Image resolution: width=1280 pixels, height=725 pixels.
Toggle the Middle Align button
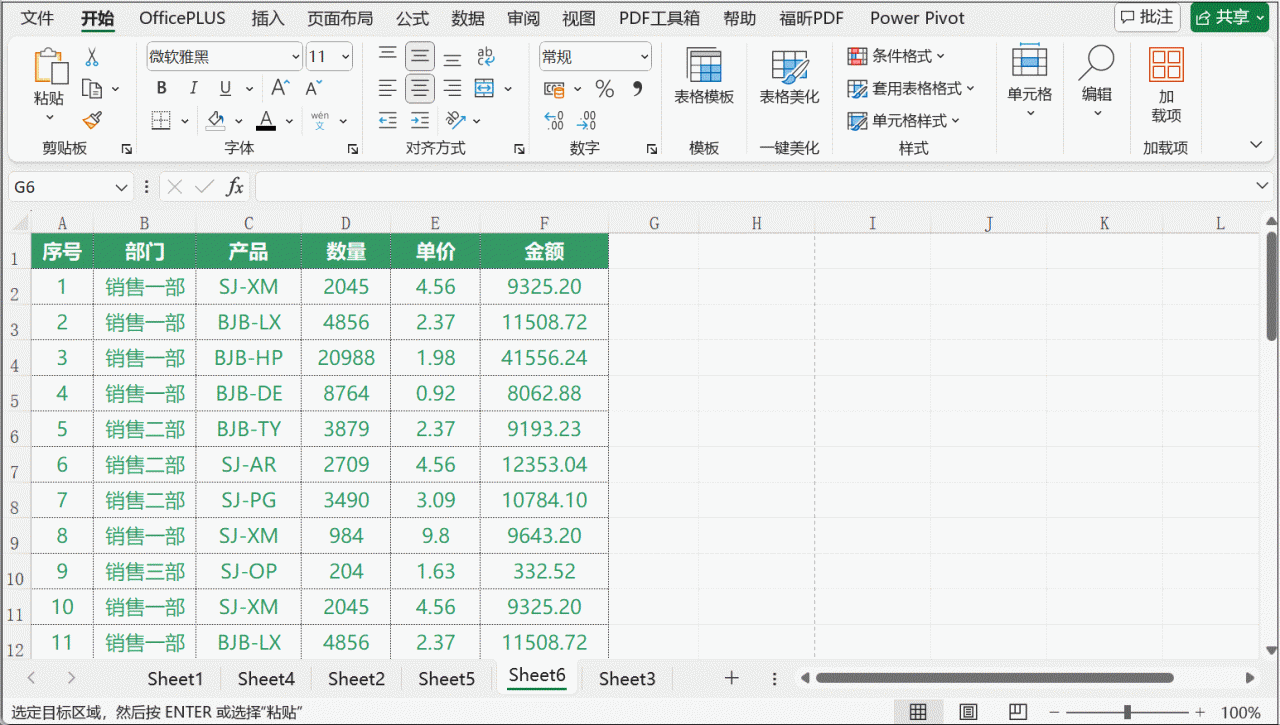pos(420,56)
